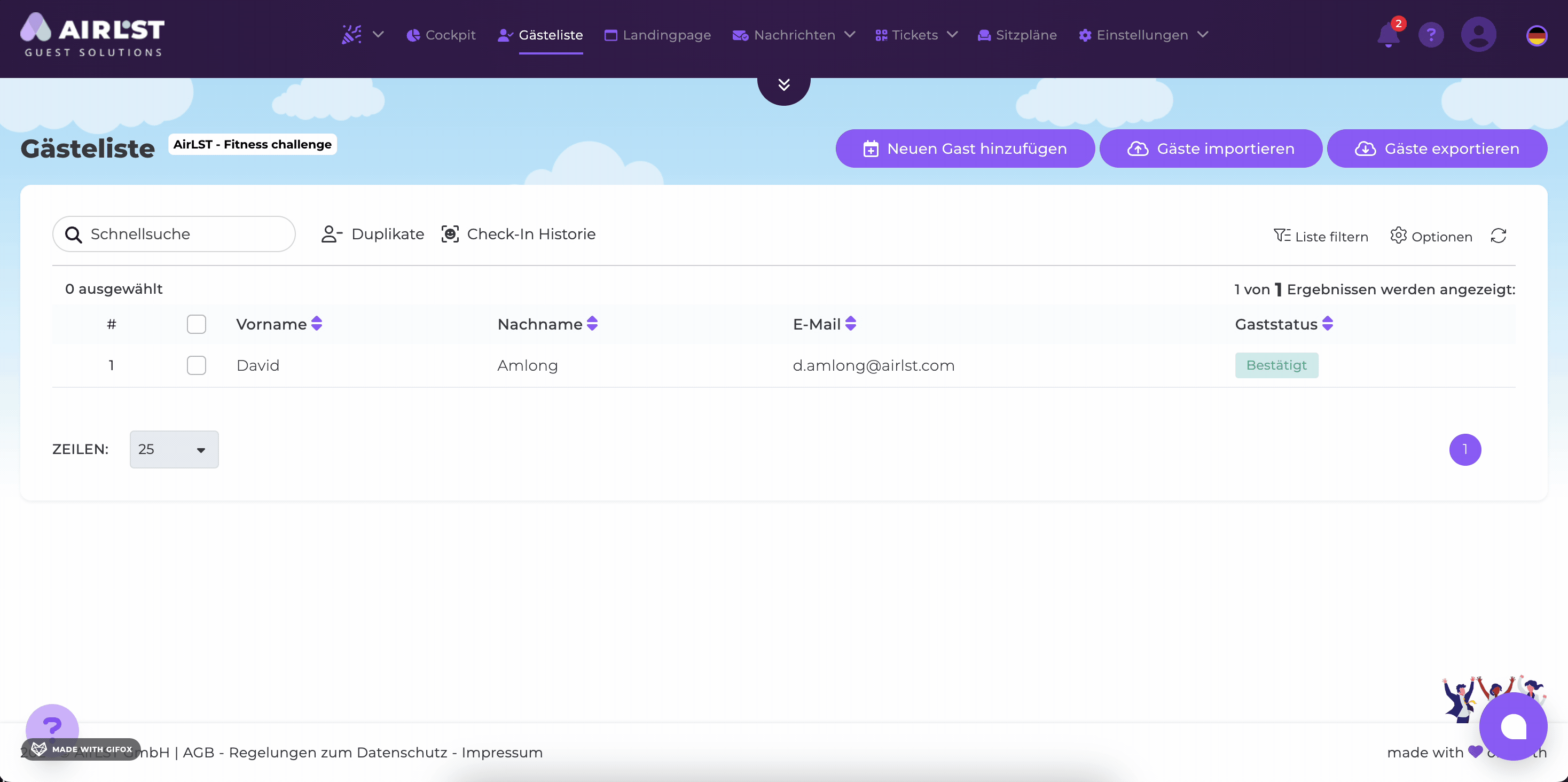1568x782 pixels.
Task: Click the magnifier search icon
Action: pos(74,234)
